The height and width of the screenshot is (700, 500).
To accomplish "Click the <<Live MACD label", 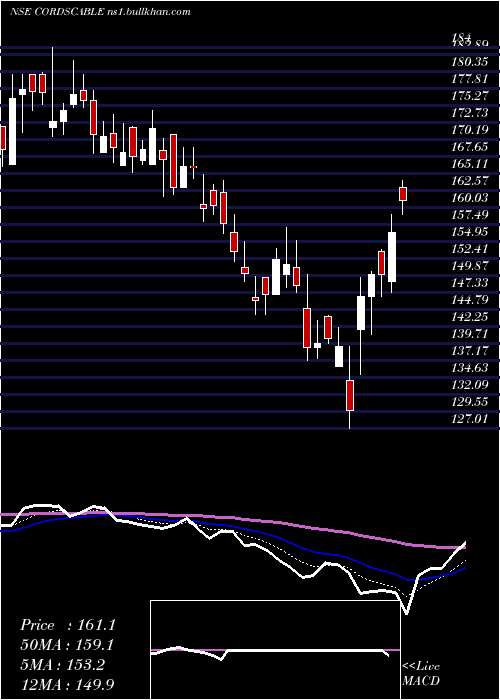I will pos(421,673).
